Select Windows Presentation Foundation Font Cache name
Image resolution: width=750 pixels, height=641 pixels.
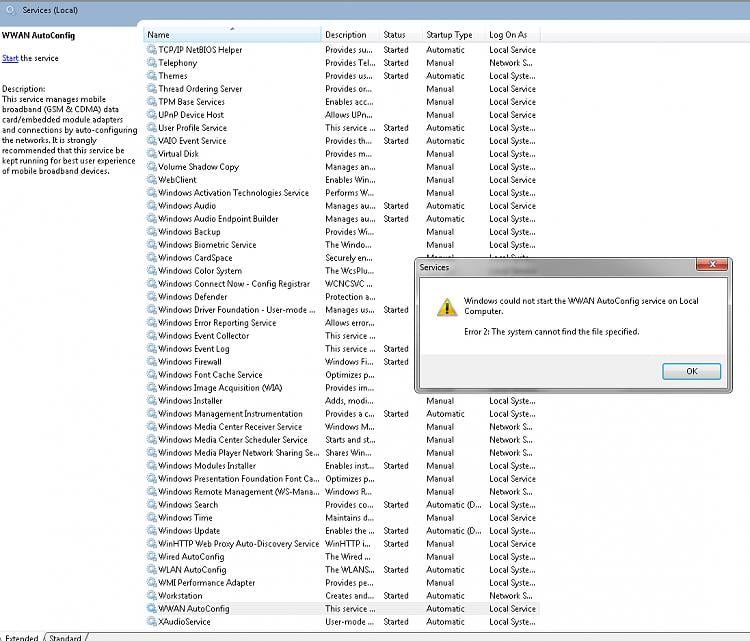pyautogui.click(x=239, y=479)
